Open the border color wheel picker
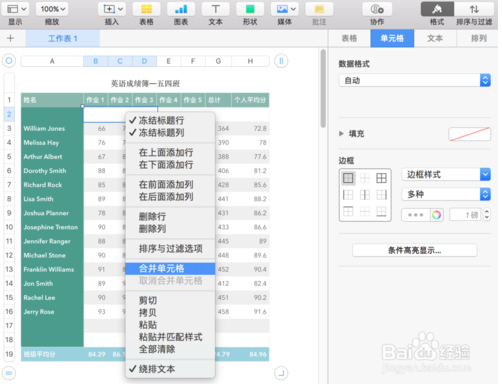Image resolution: width=502 pixels, height=384 pixels. pyautogui.click(x=437, y=215)
